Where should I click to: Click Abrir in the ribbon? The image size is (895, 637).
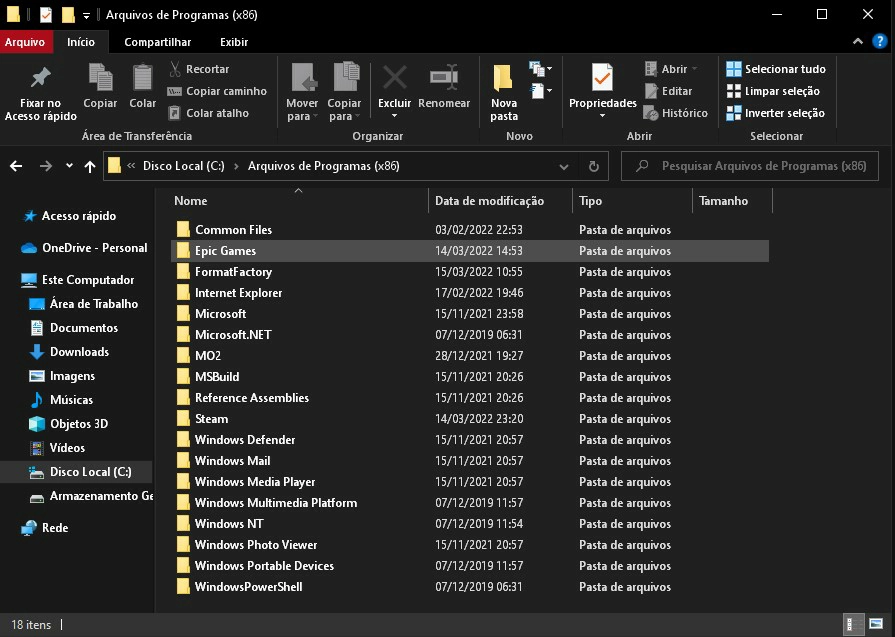point(671,69)
